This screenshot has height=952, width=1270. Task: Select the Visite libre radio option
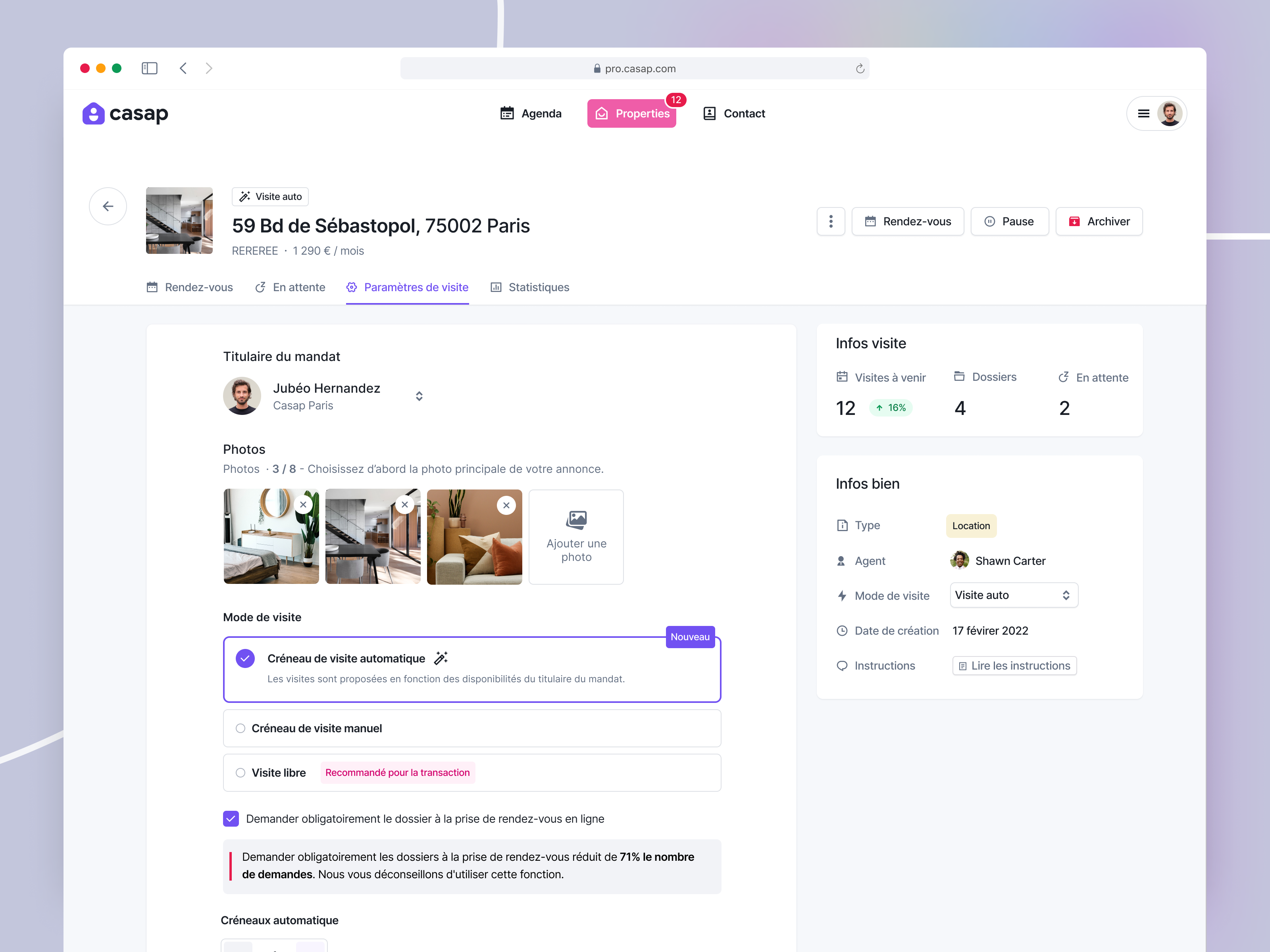click(x=241, y=772)
